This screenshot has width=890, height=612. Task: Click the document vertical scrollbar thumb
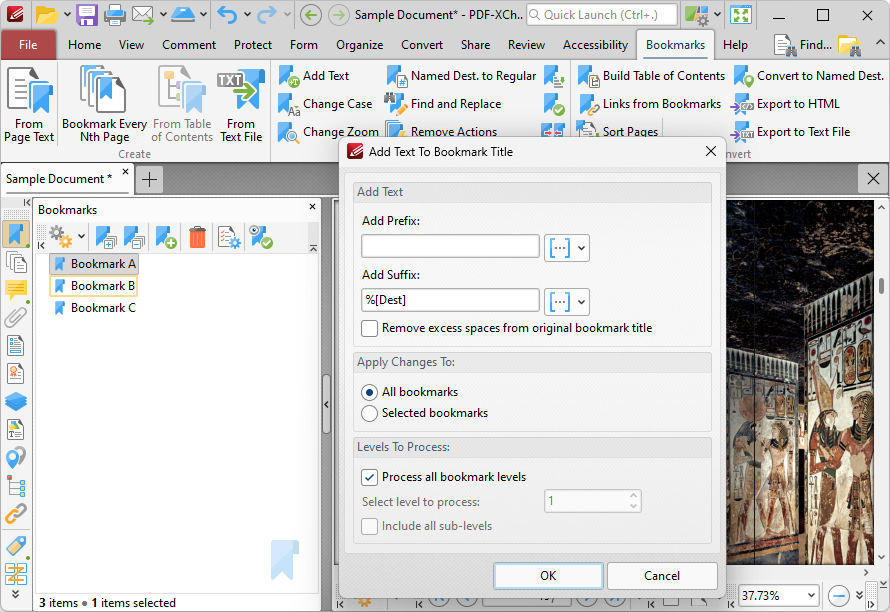[881, 286]
